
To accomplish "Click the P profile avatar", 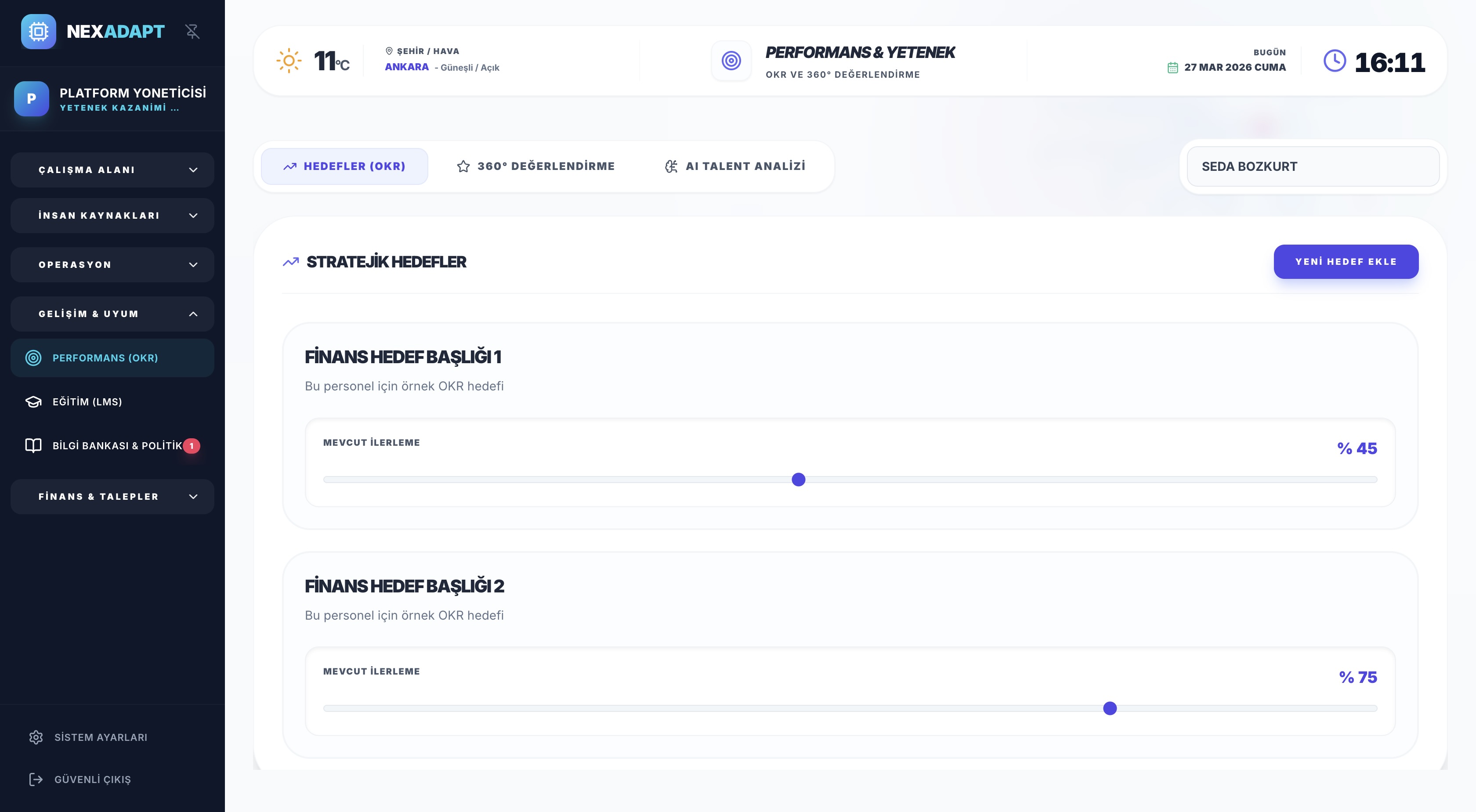I will tap(32, 98).
